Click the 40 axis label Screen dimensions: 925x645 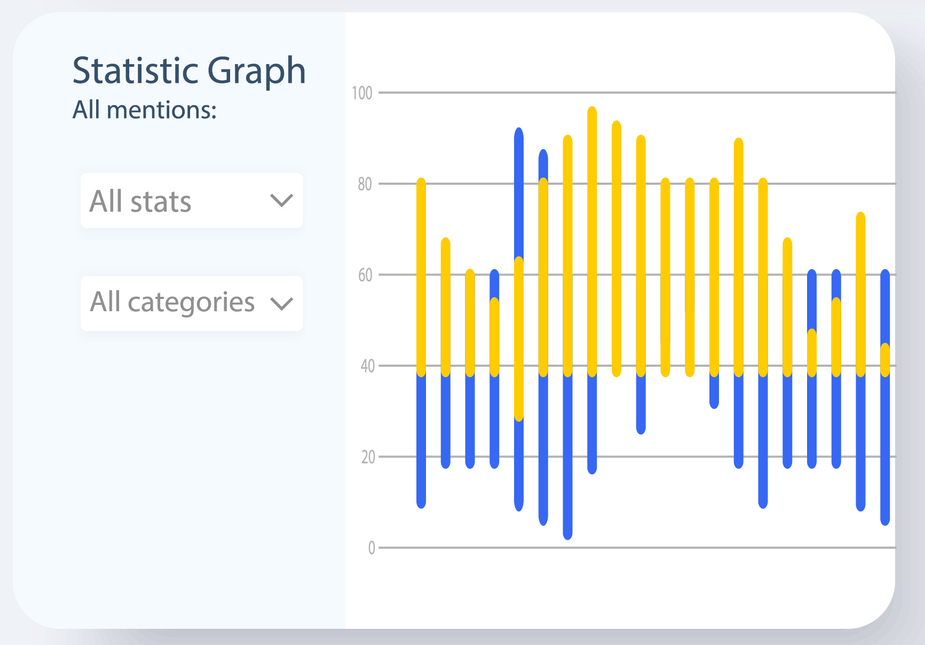(364, 366)
